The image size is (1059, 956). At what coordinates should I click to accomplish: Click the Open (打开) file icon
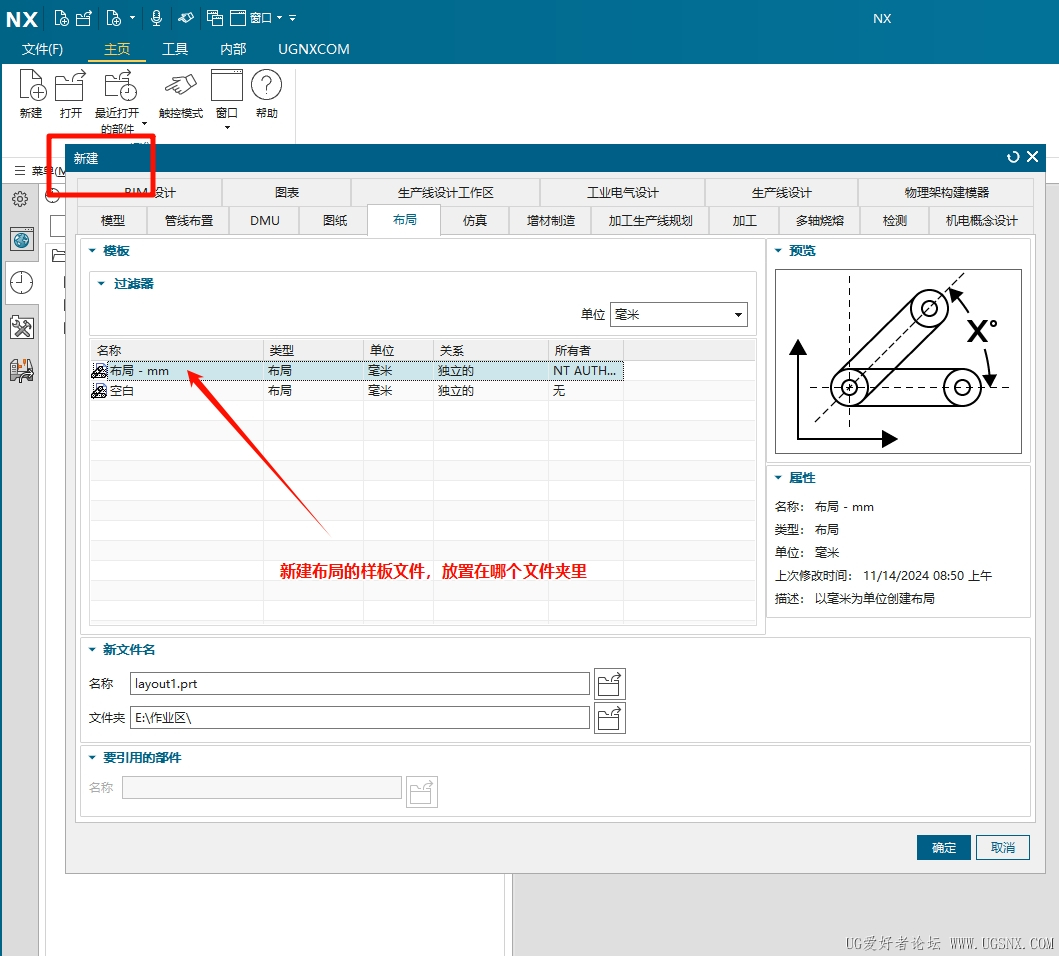(x=70, y=87)
